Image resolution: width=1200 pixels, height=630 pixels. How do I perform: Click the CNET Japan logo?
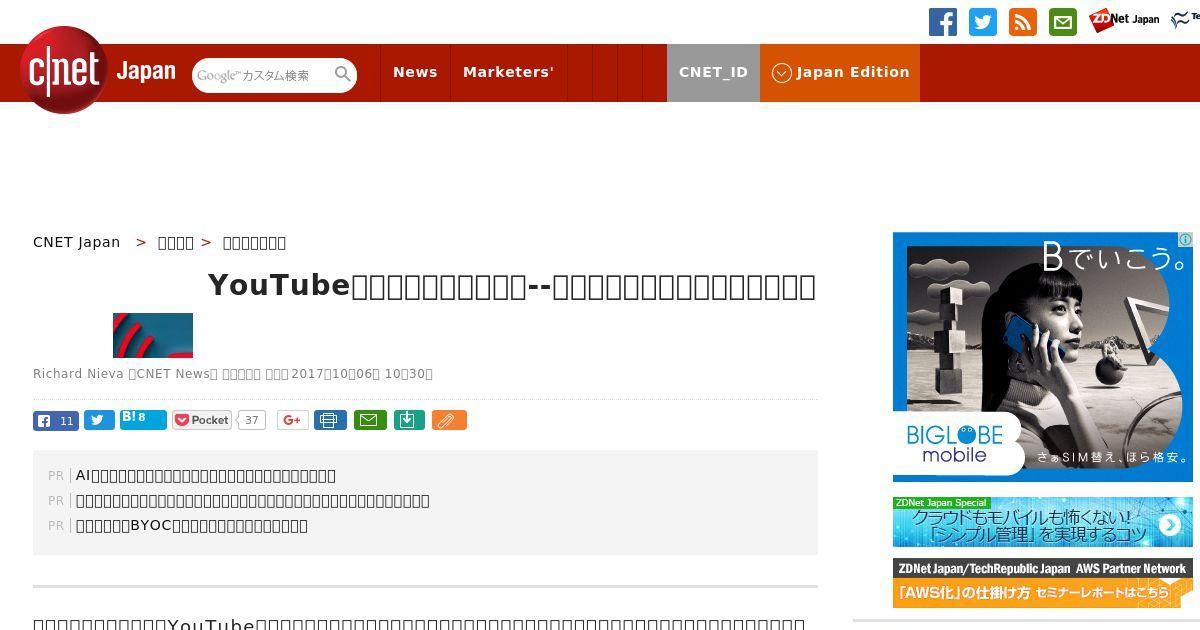(x=98, y=70)
